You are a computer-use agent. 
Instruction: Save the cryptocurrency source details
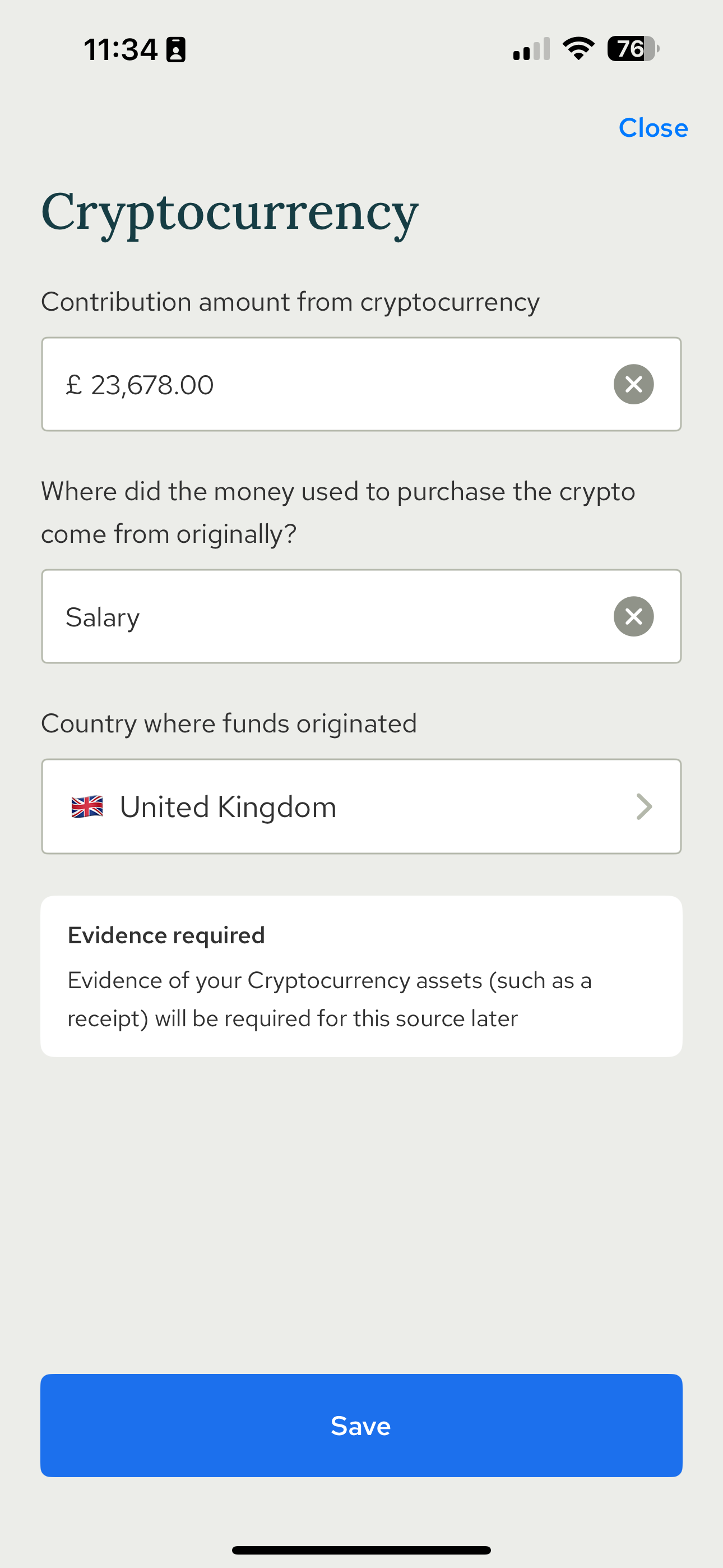[x=361, y=1425]
